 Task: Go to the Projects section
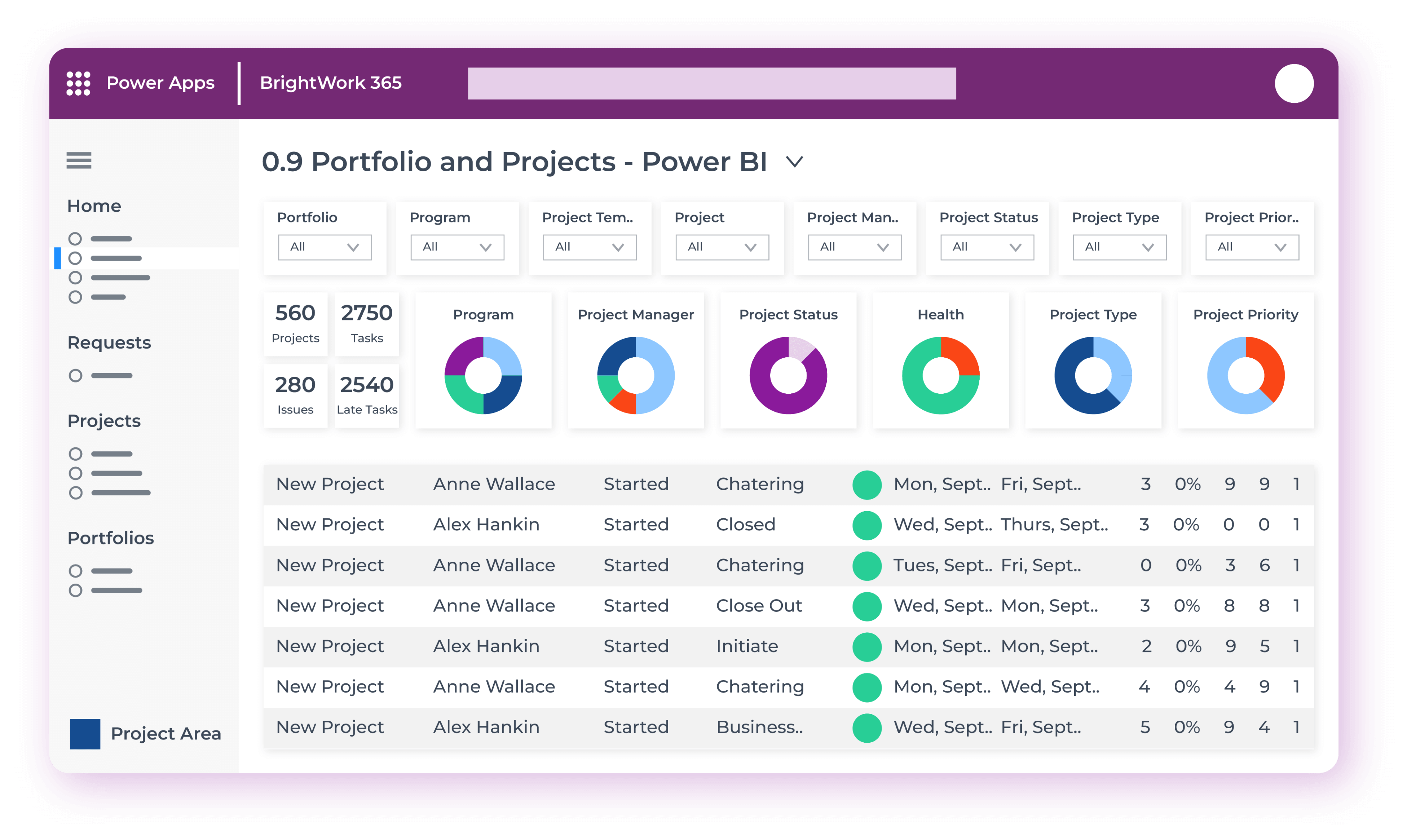click(104, 421)
